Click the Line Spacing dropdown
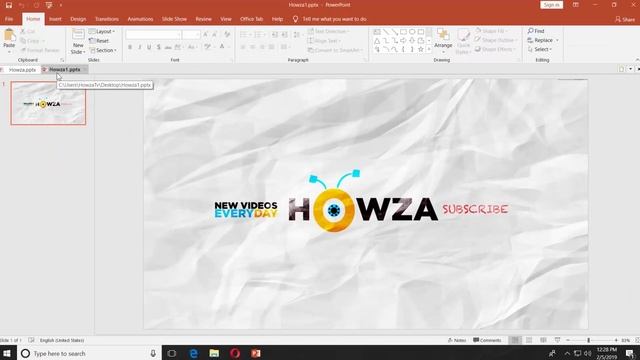 (x=298, y=35)
